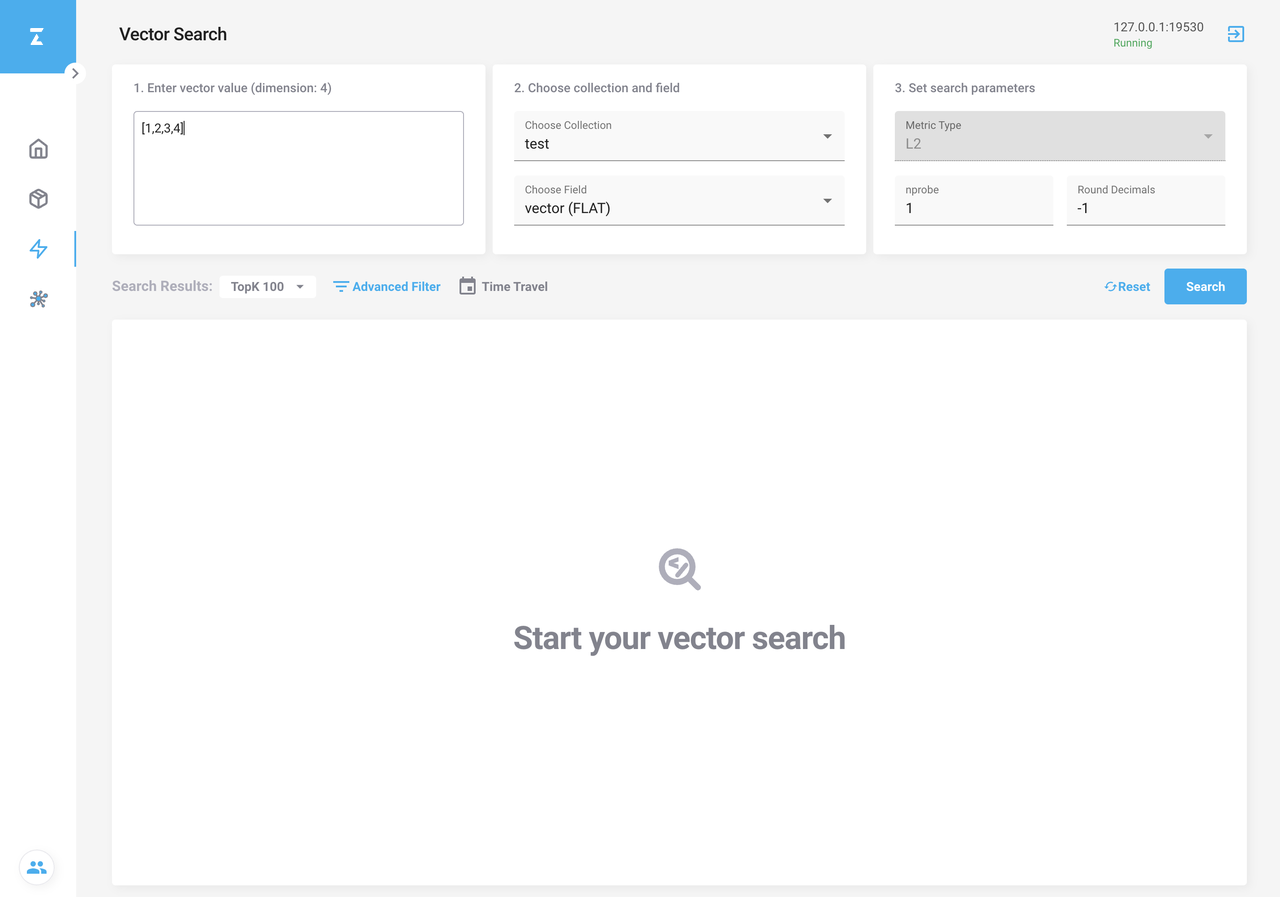Screen dimensions: 1280x897
Task: Click the Zilliz logo in the sidebar
Action: click(37, 37)
